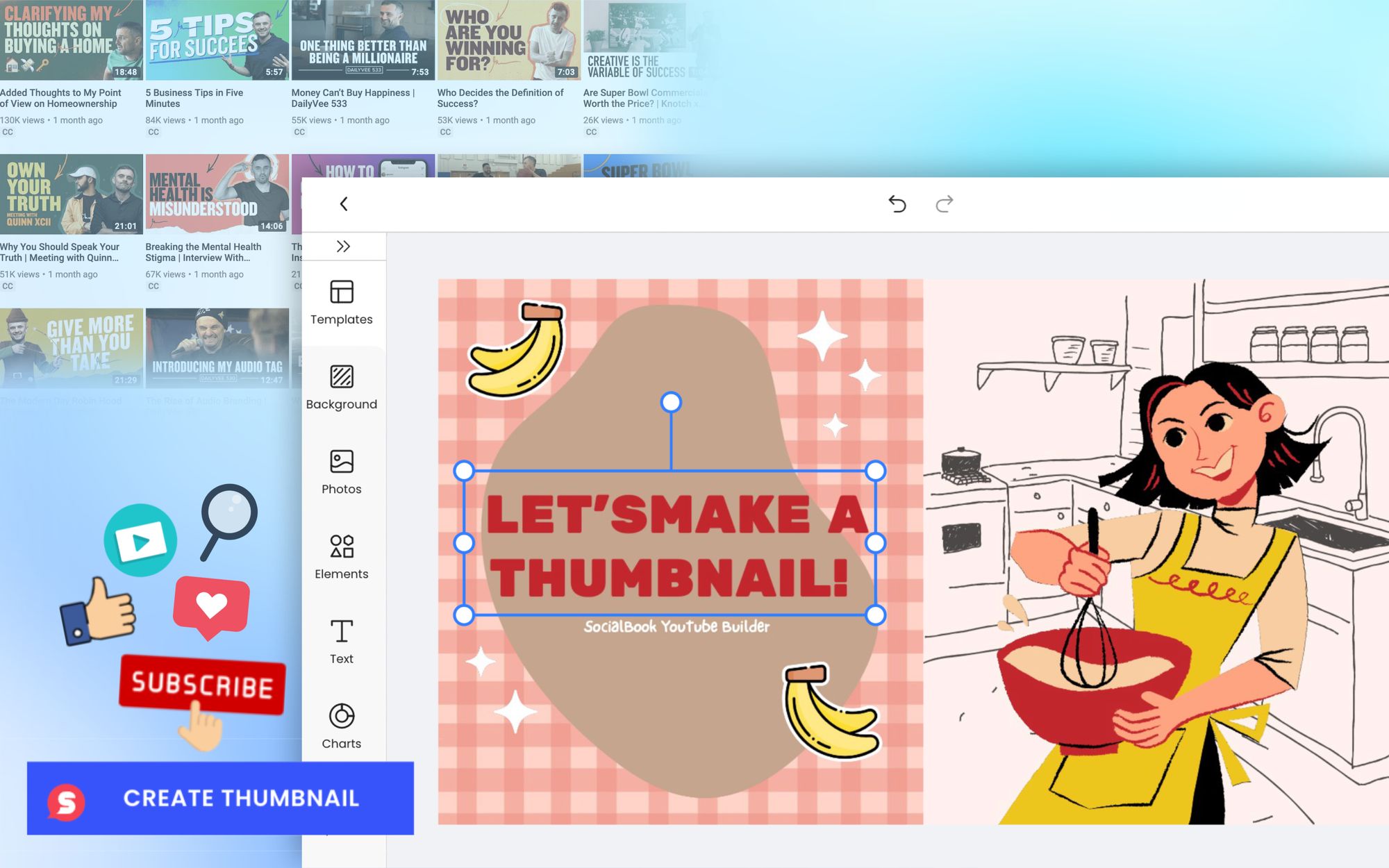The height and width of the screenshot is (868, 1389).
Task: Open Clarifying My Thoughts on Buying a Home thumbnail
Action: pos(72,40)
